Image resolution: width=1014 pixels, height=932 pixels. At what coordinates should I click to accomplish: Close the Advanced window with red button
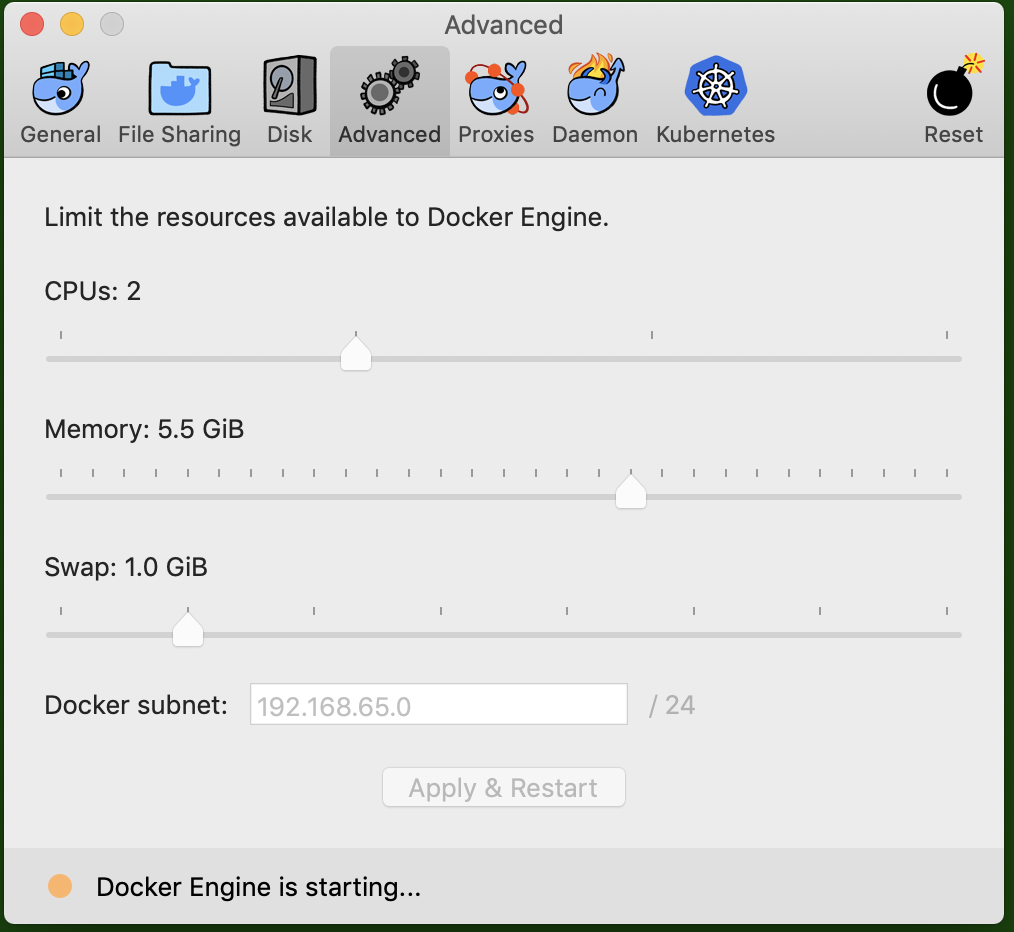(32, 25)
